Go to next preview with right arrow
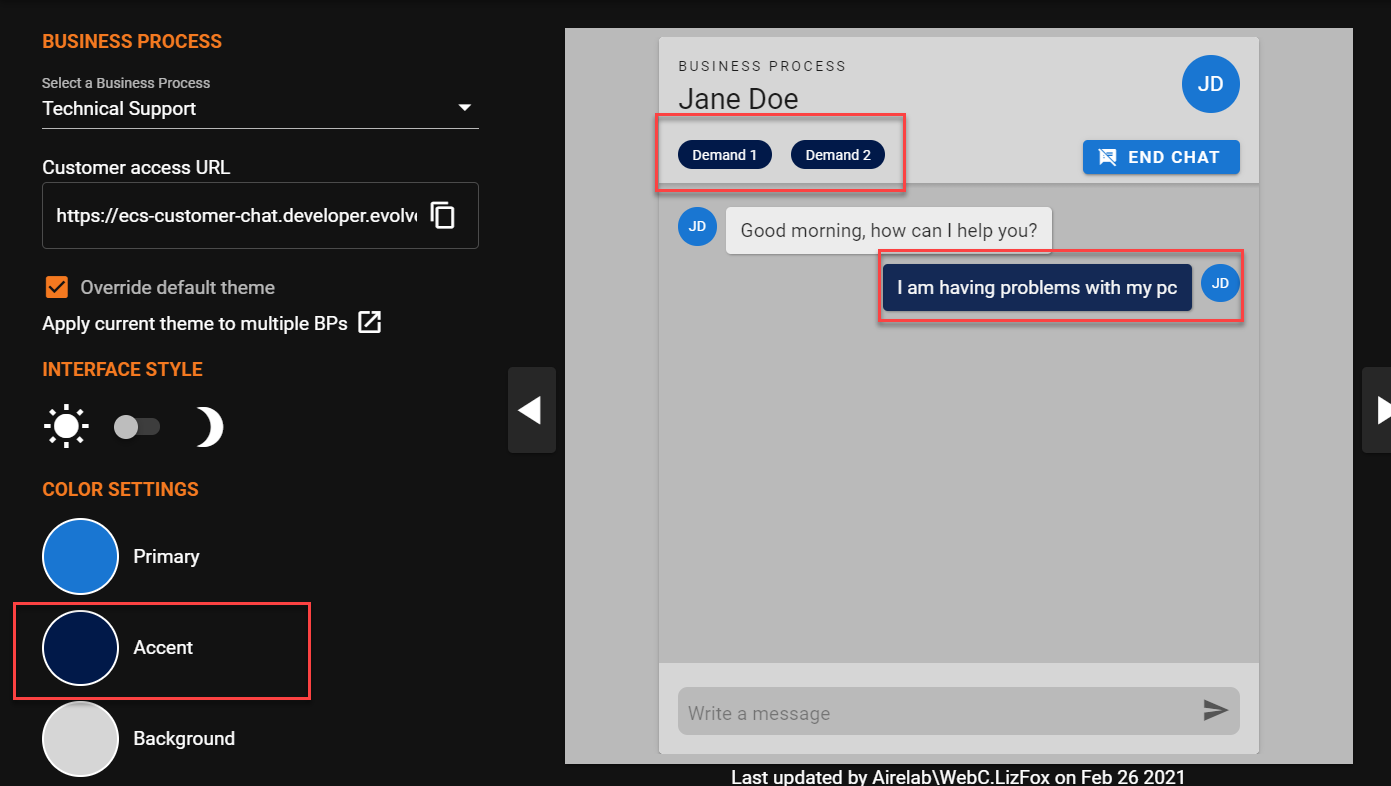The width and height of the screenshot is (1391, 786). (x=1380, y=410)
